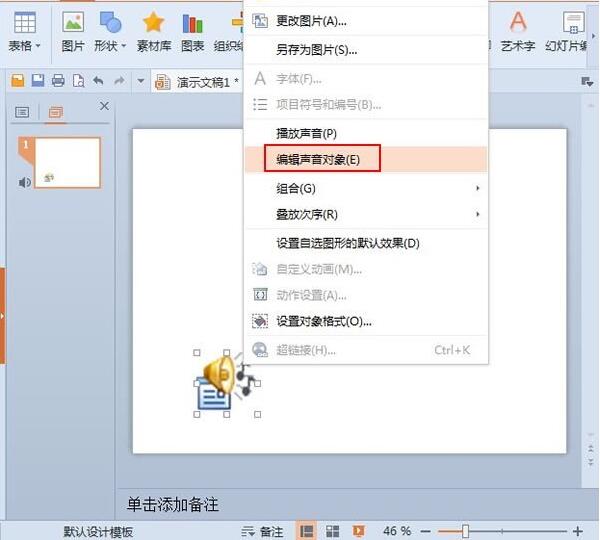Expand the 叠放次序(R) submenu
The height and width of the screenshot is (540, 600).
365,214
